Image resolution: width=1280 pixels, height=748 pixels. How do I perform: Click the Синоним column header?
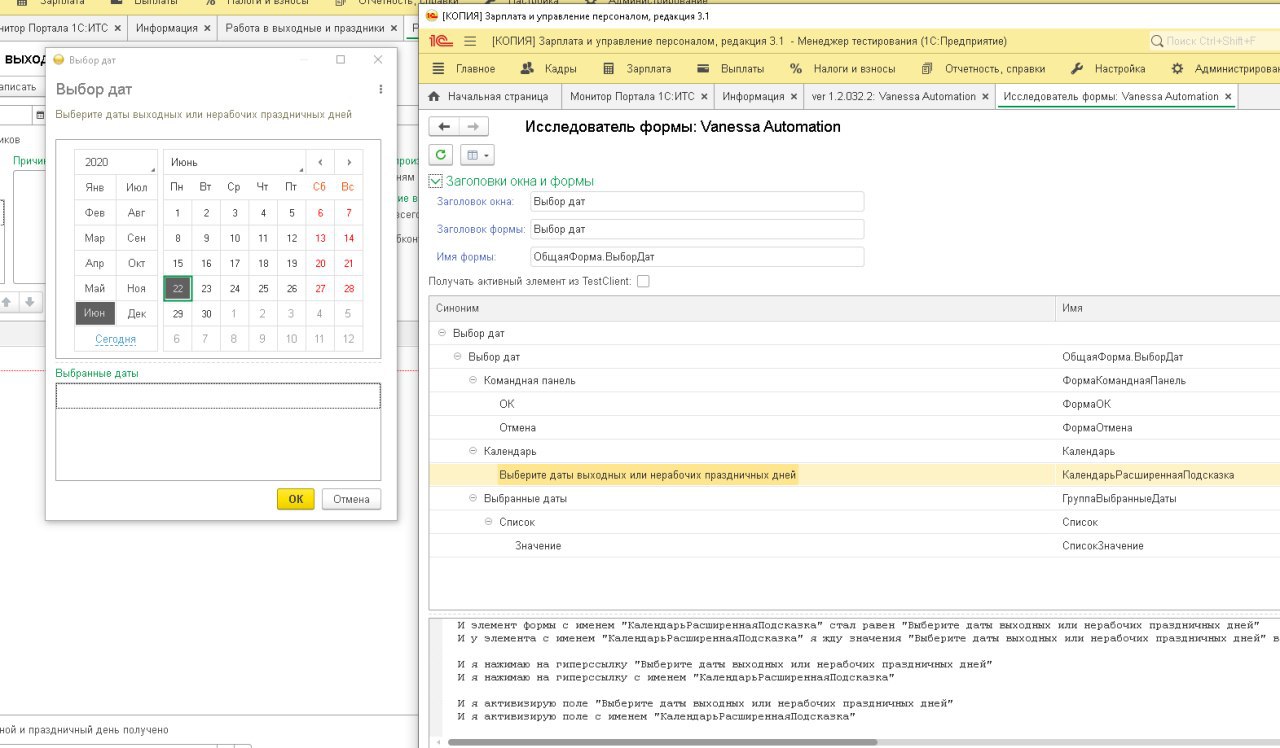742,308
